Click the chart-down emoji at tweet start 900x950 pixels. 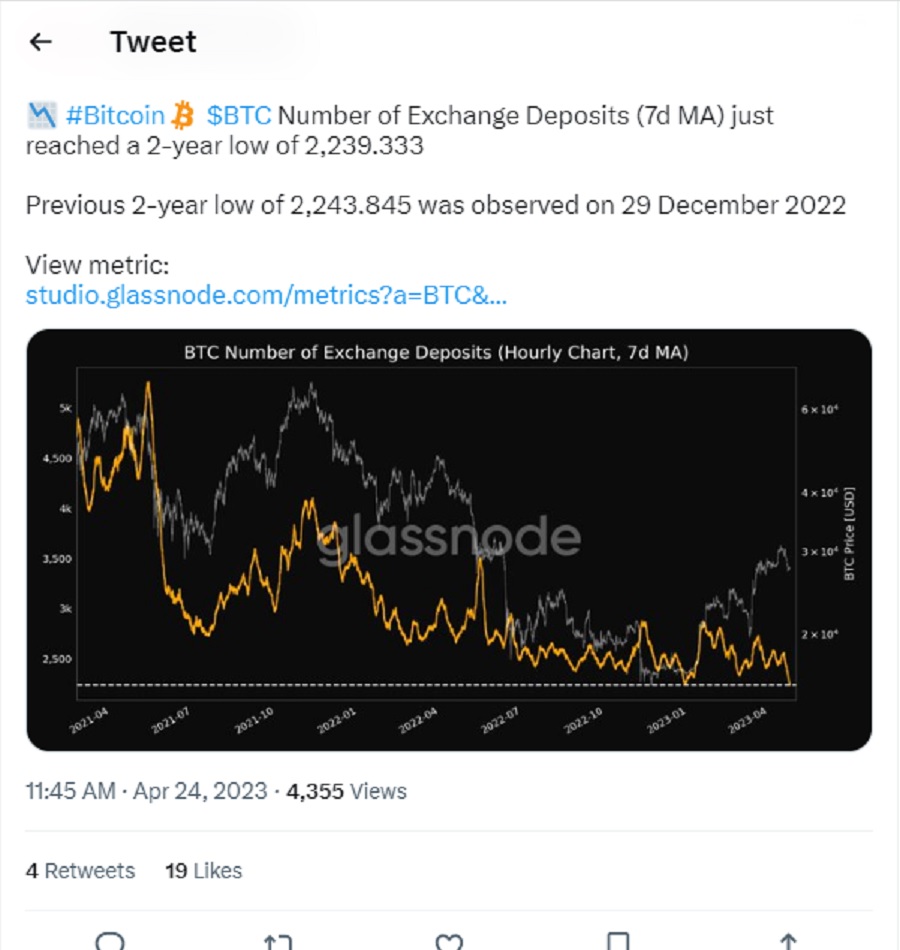click(x=42, y=115)
